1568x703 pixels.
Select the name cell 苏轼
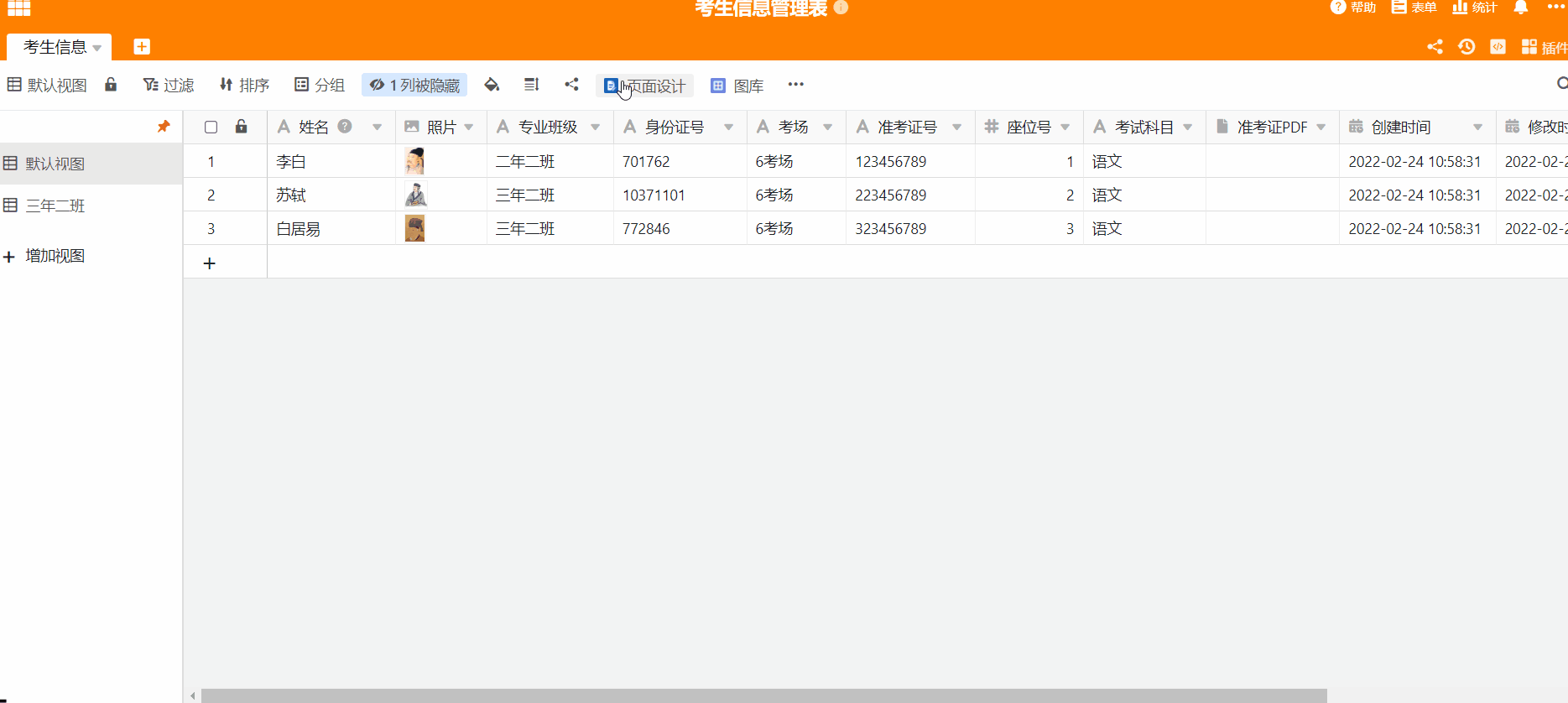pyautogui.click(x=331, y=195)
